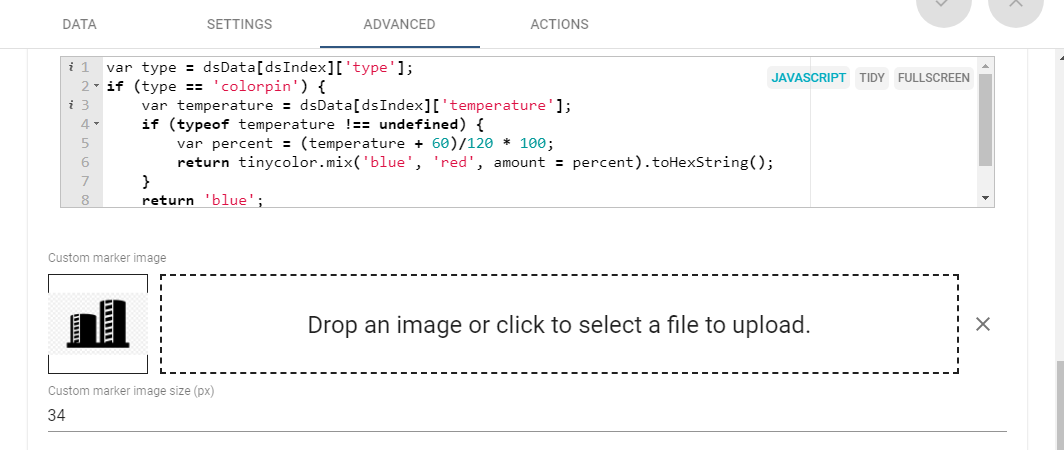Select the ADVANCED tab
This screenshot has height=450, width=1064.
(399, 24)
